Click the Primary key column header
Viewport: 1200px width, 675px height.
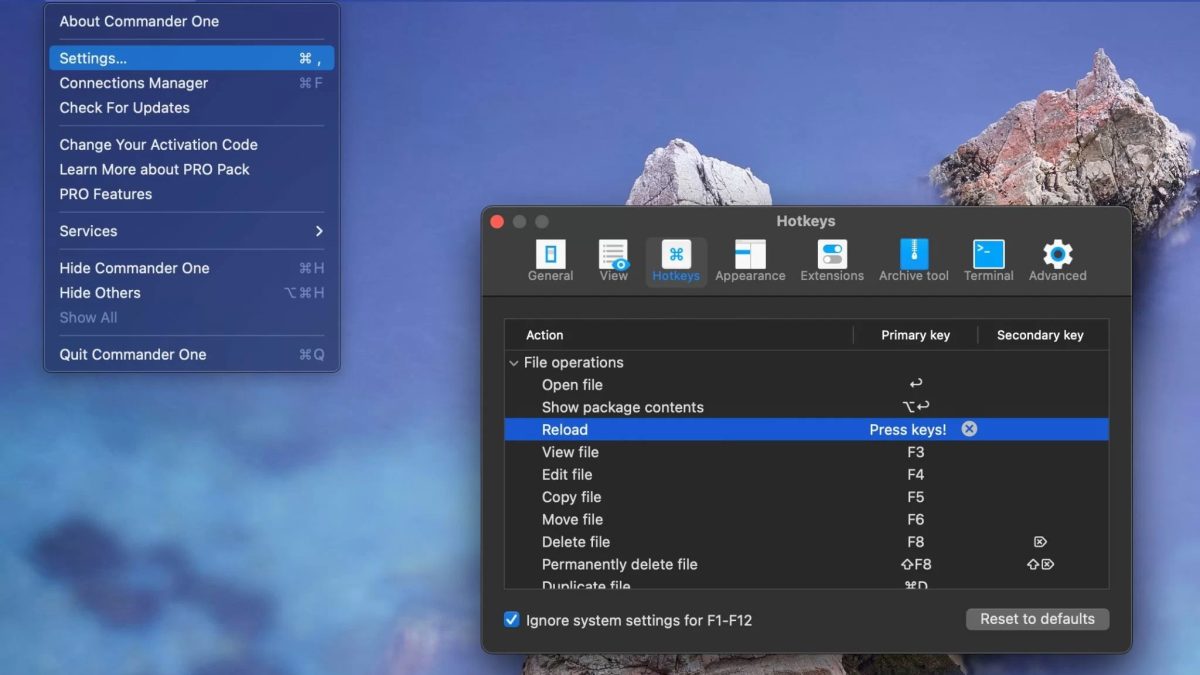pyautogui.click(x=915, y=335)
